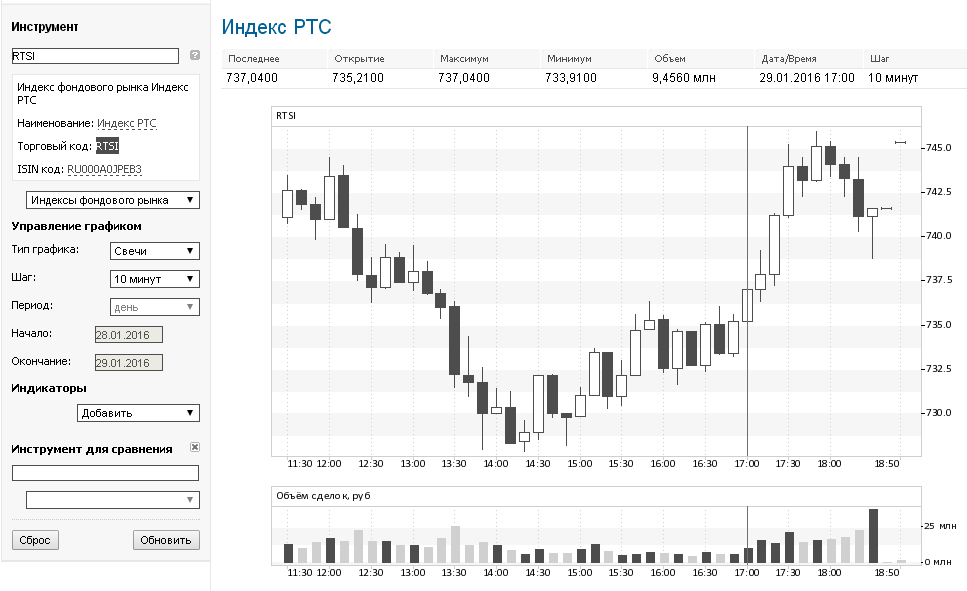Click the ISIN code RU000A0JPEB3

104,169
